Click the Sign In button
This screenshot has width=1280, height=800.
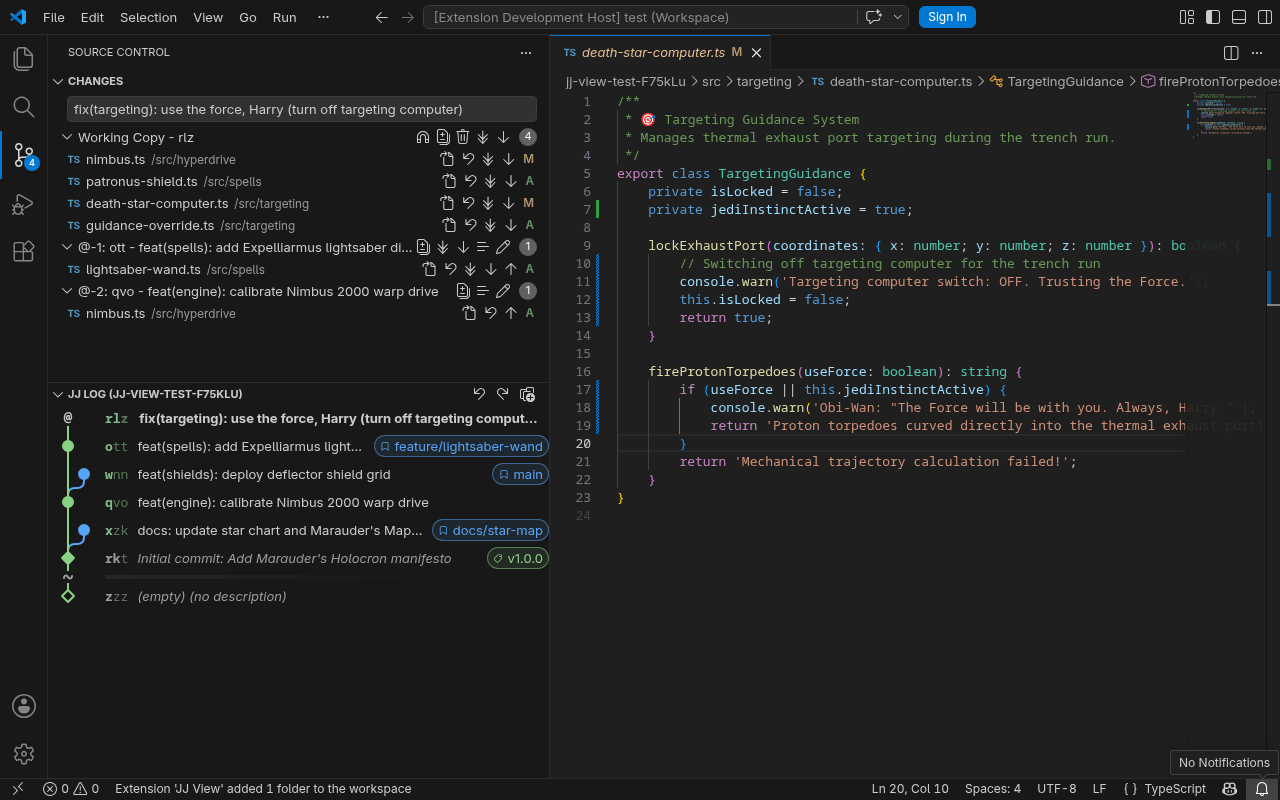[947, 17]
